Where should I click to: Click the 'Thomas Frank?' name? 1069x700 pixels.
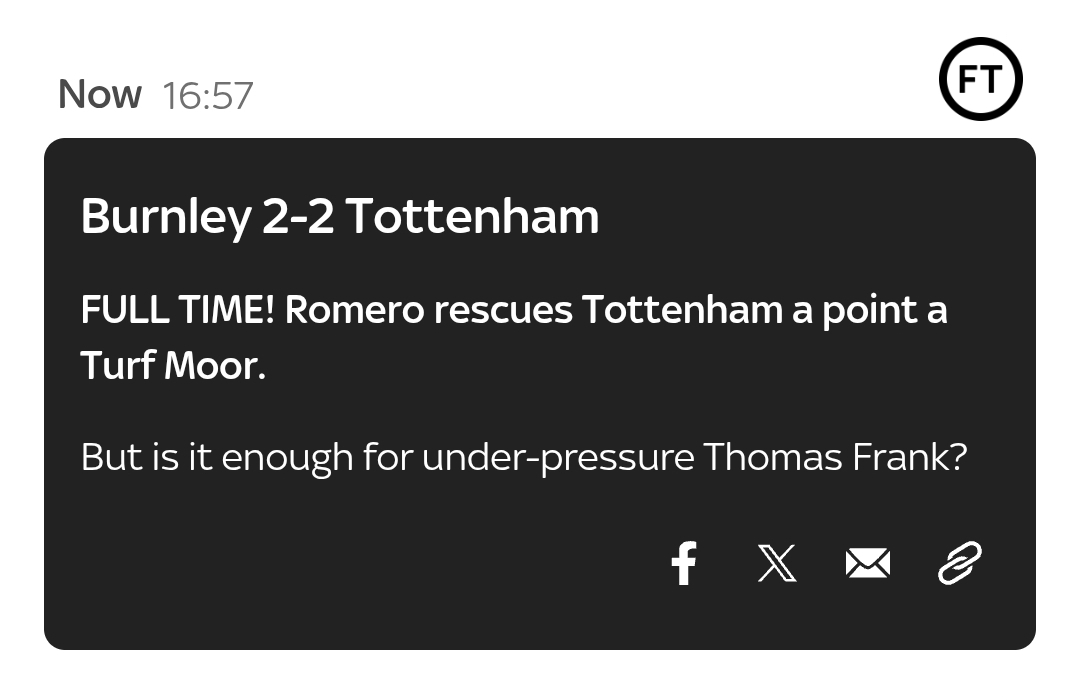click(835, 457)
